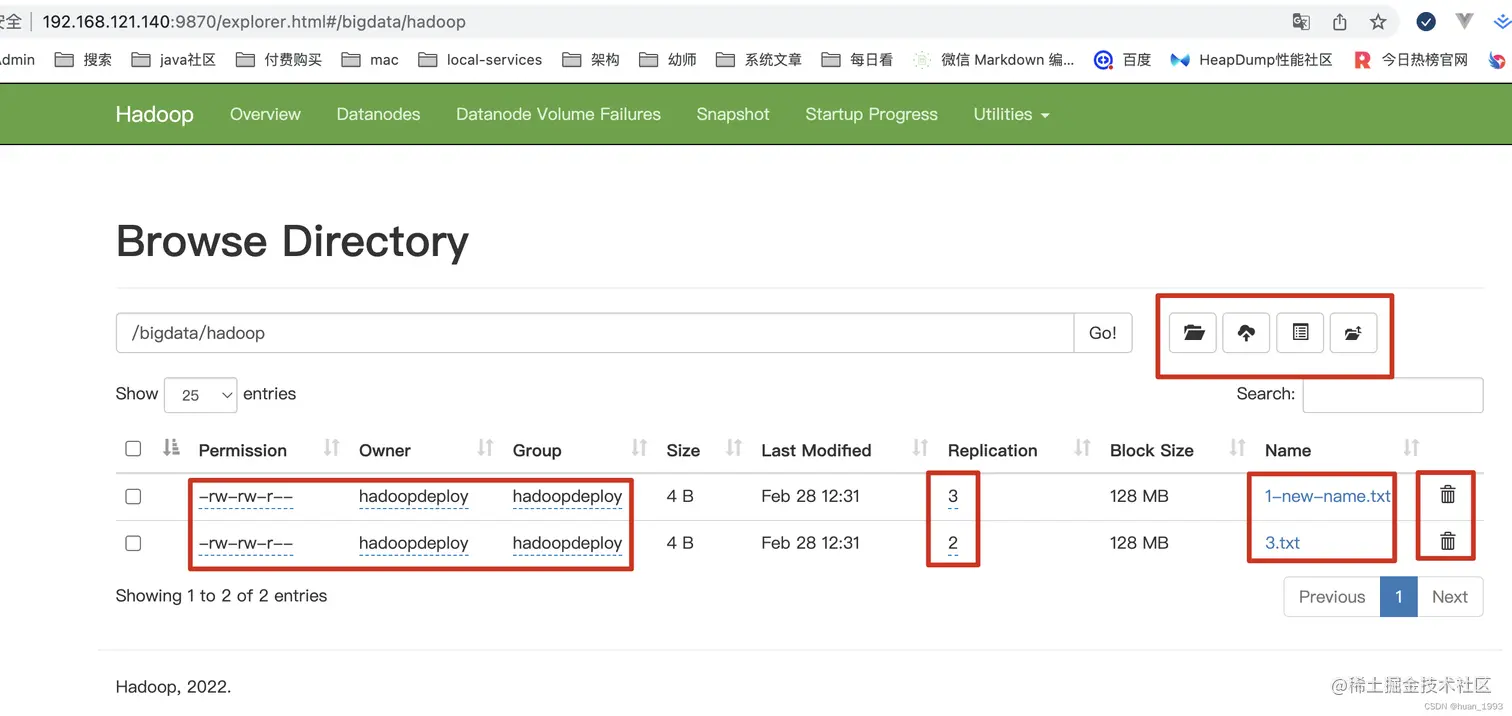Open the Datanodes tab

click(378, 114)
